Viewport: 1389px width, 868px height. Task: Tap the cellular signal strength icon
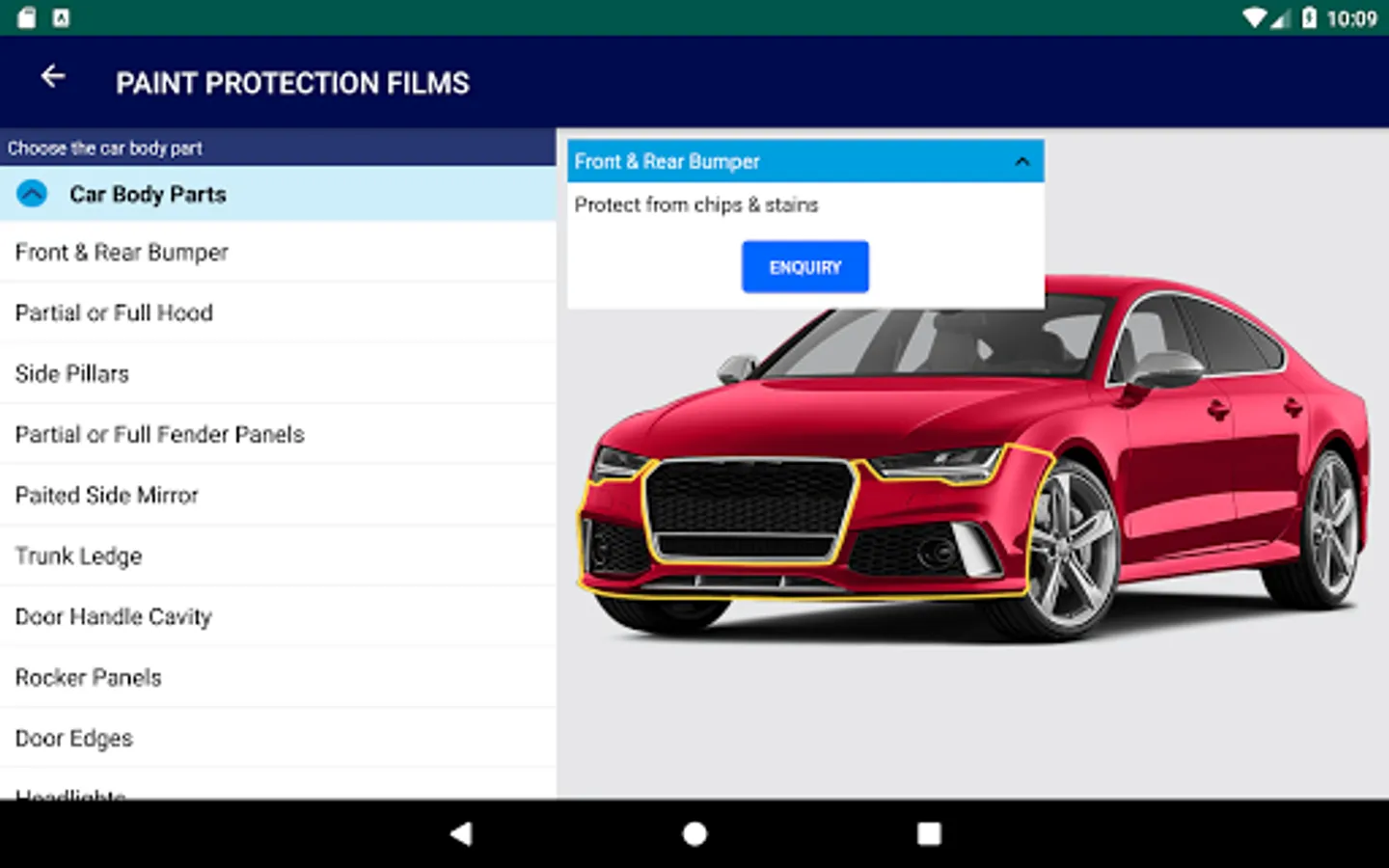click(x=1283, y=17)
